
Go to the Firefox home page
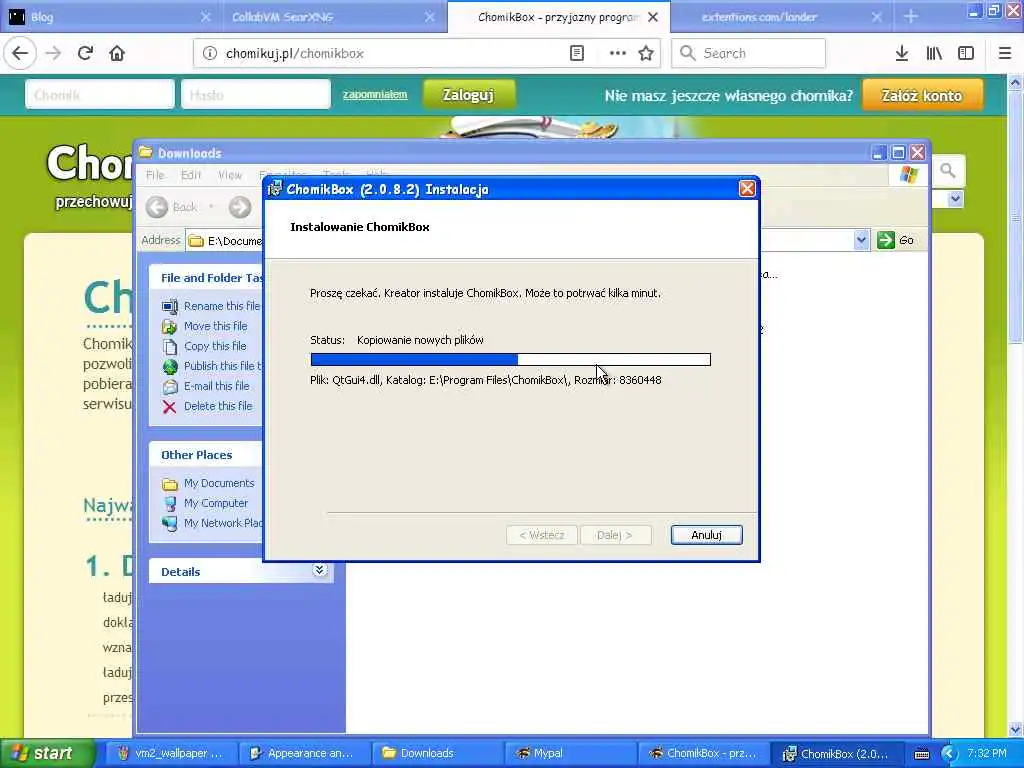[117, 53]
